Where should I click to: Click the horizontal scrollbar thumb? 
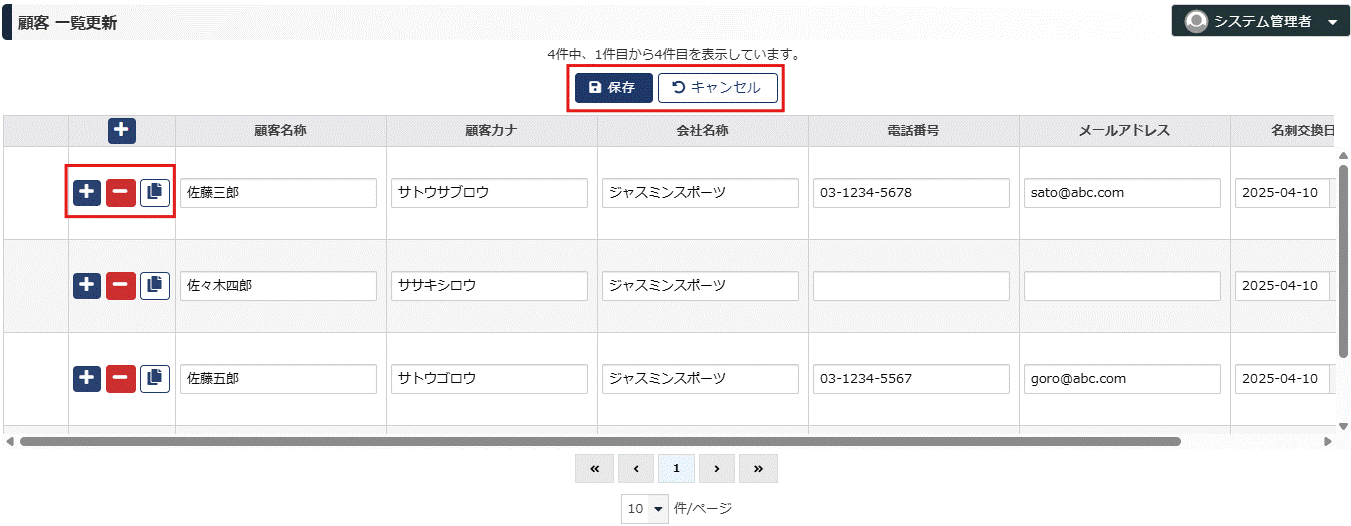600,441
